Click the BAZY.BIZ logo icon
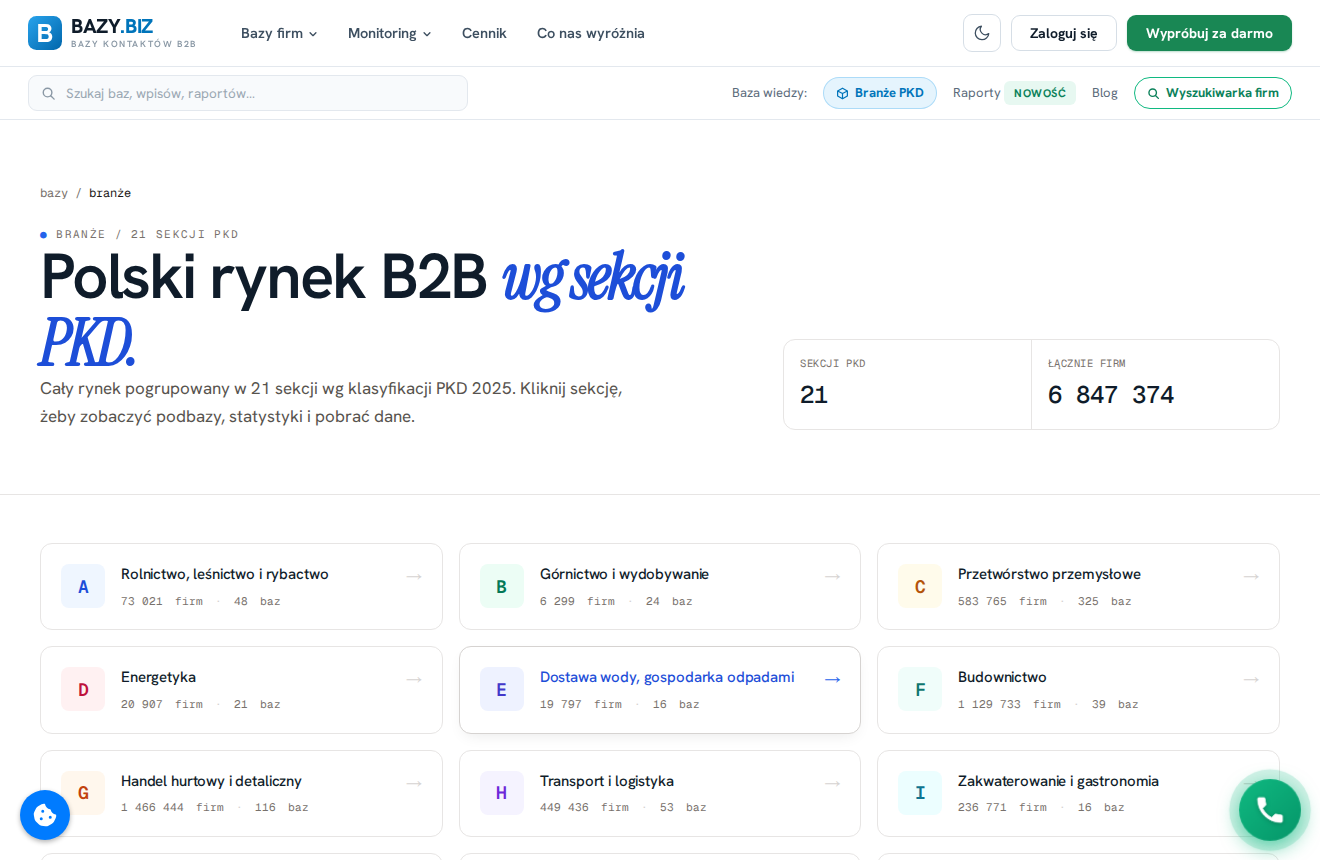The height and width of the screenshot is (860, 1320). coord(45,33)
